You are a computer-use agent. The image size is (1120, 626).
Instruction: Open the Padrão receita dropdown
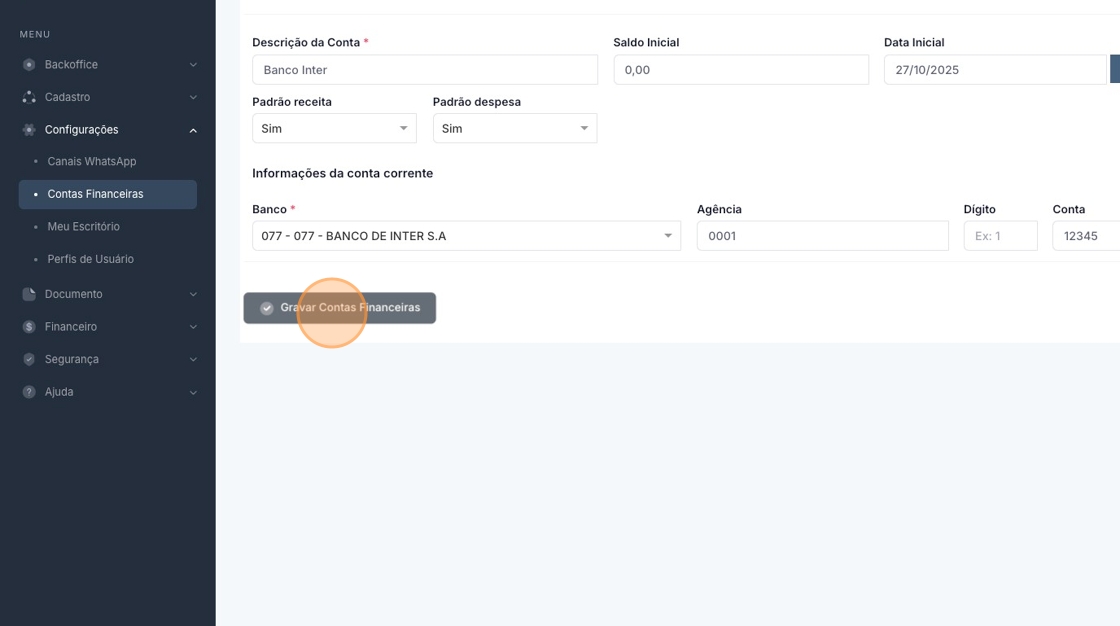[x=334, y=129]
